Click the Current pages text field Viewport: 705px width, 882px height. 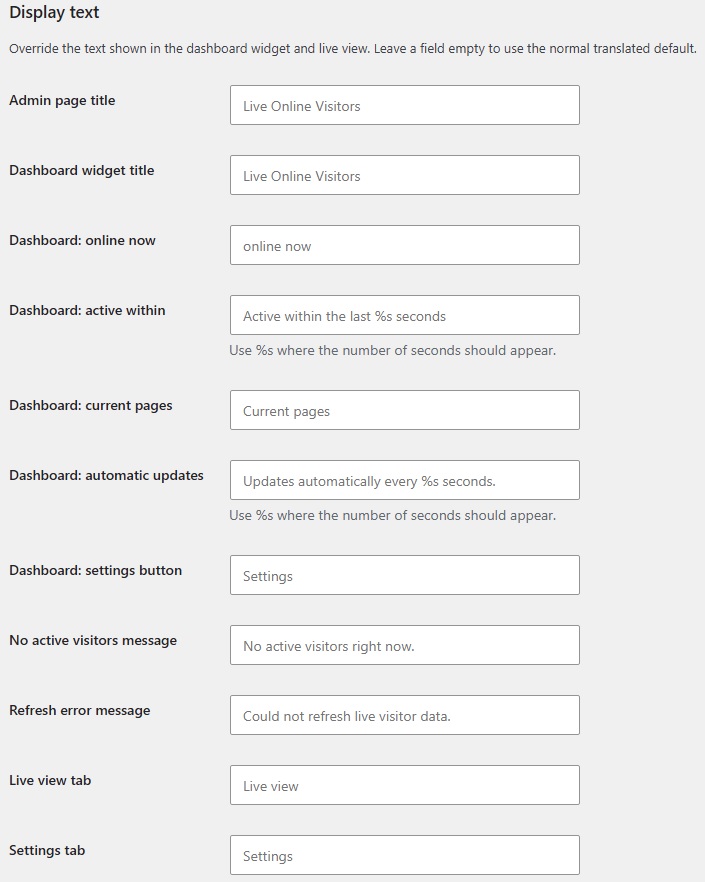[405, 410]
